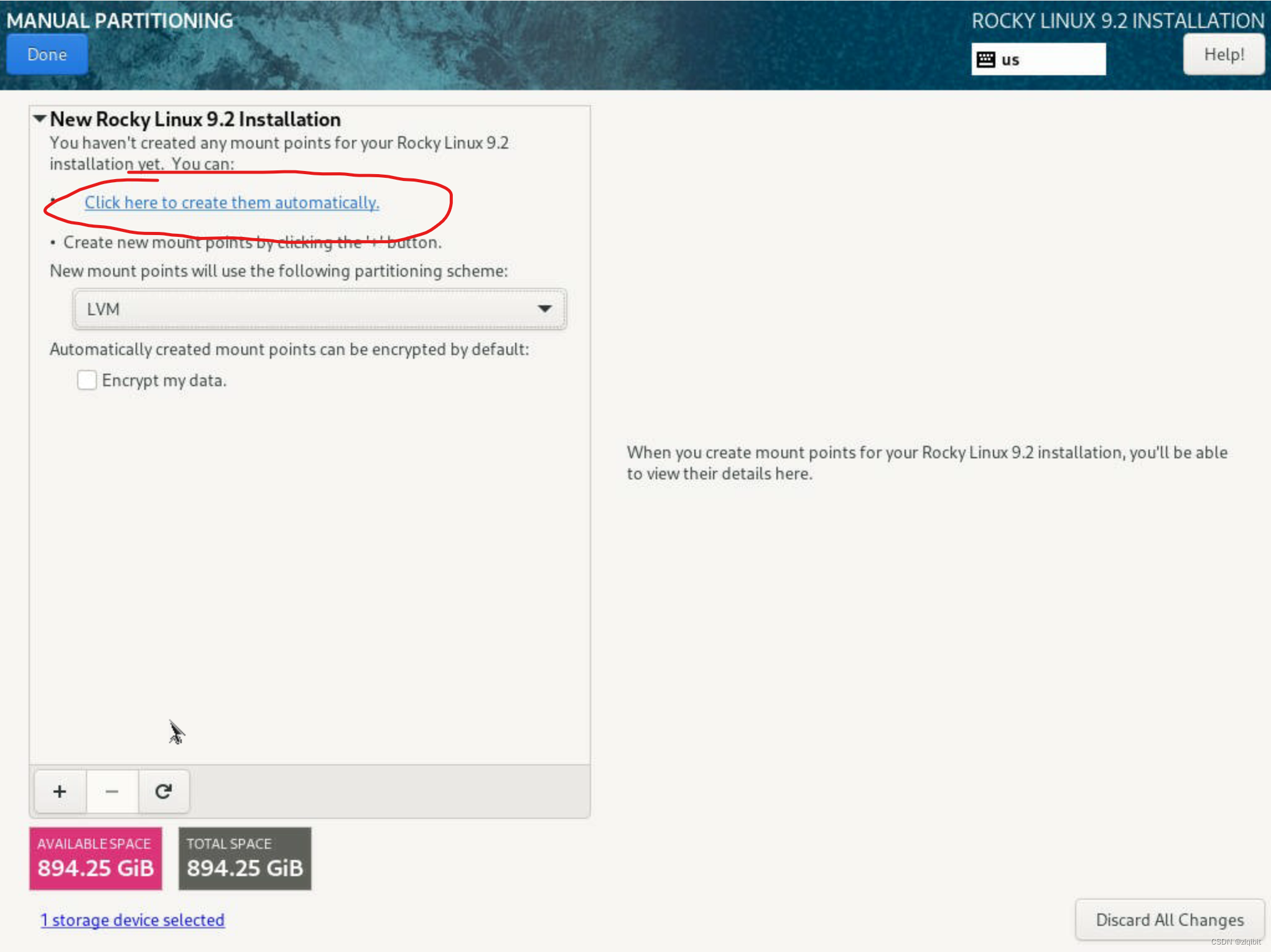Click the minus remove mount point button
The height and width of the screenshot is (952, 1271).
112,792
